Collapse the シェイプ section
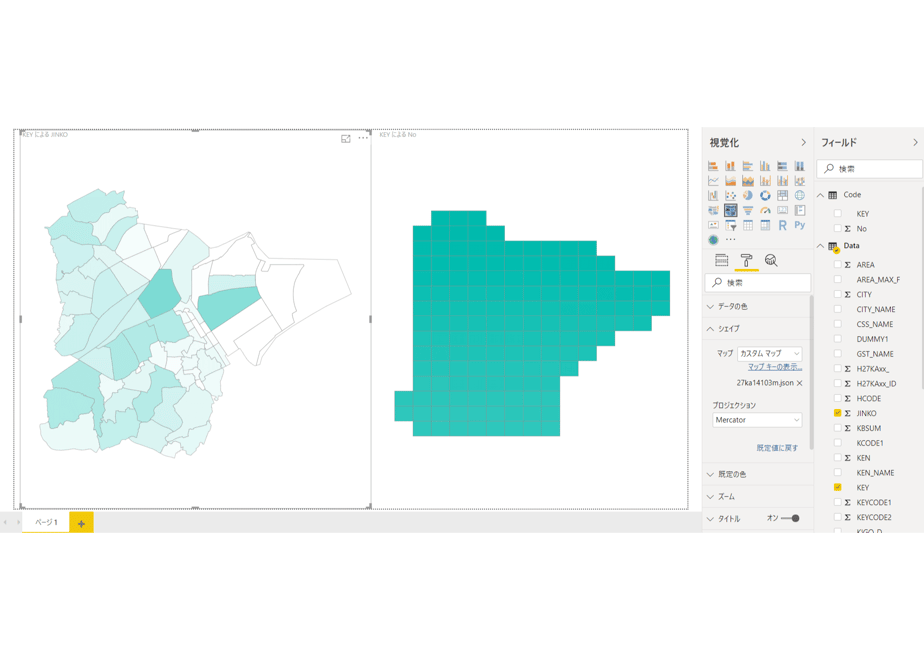The width and height of the screenshot is (924, 660). pyautogui.click(x=757, y=329)
